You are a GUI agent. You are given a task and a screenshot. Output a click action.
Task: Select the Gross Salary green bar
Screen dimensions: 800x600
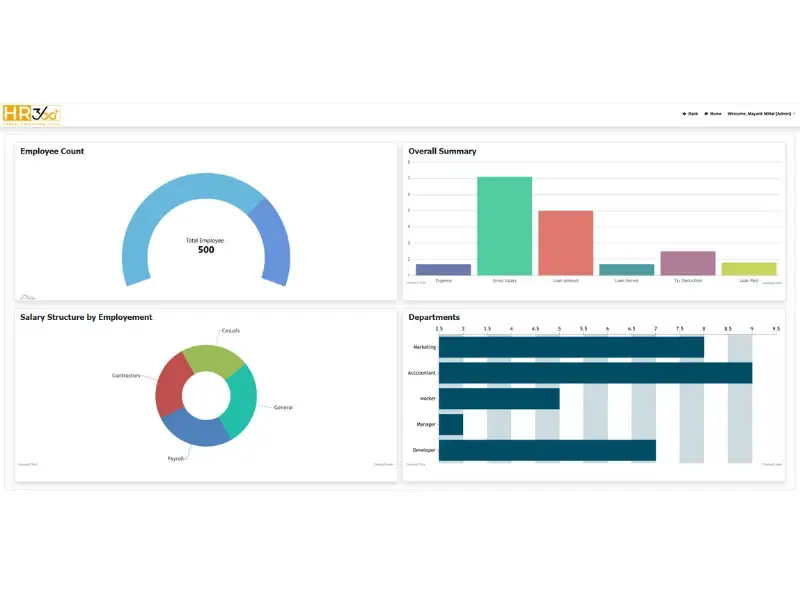(x=504, y=226)
